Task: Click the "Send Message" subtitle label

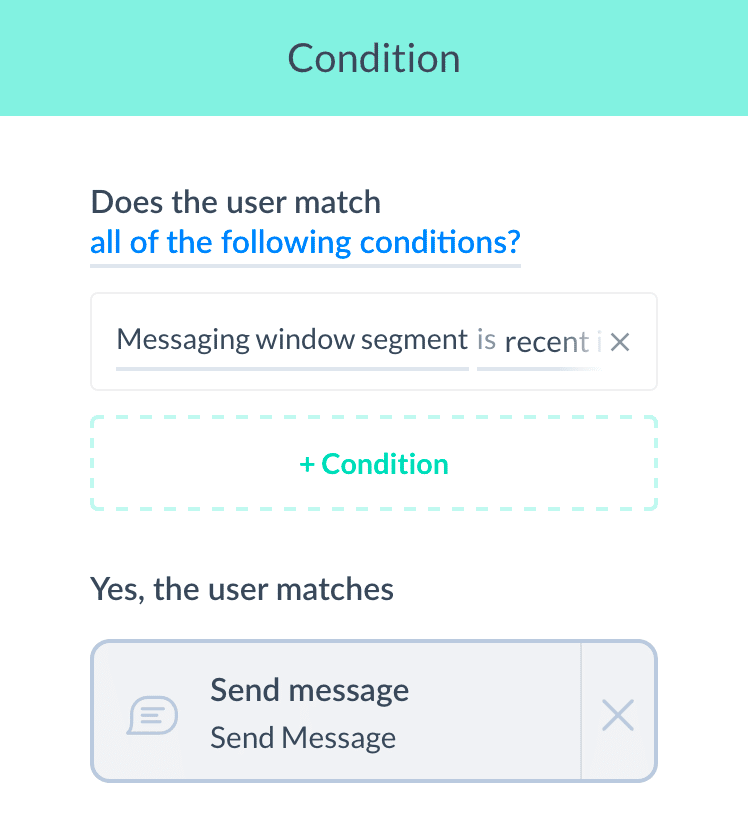Action: tap(303, 738)
